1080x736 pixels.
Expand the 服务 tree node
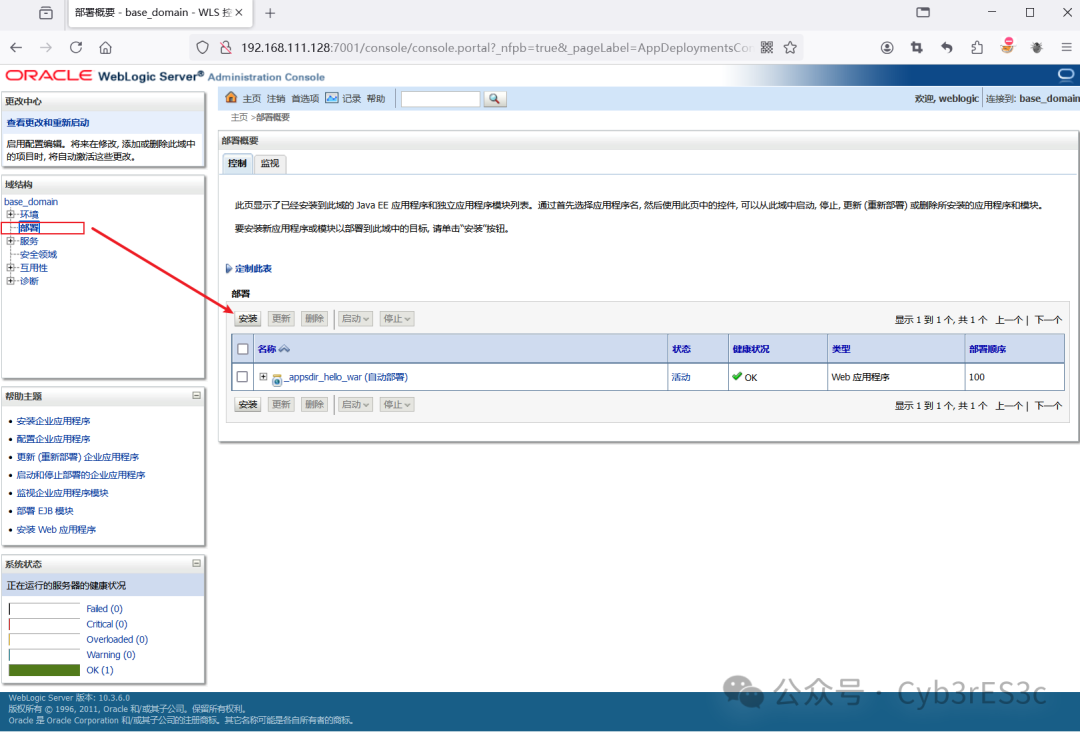pos(10,241)
